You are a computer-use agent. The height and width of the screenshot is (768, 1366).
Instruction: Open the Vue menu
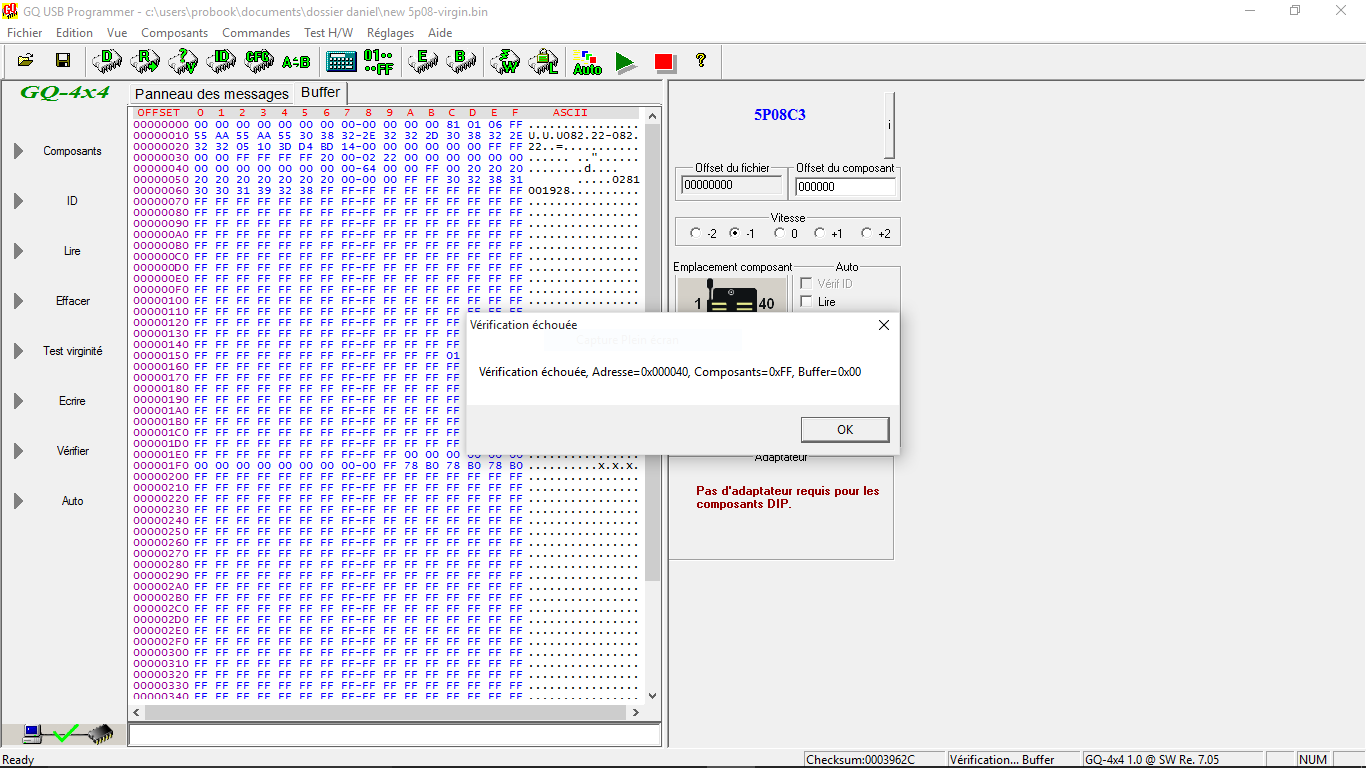tap(117, 33)
